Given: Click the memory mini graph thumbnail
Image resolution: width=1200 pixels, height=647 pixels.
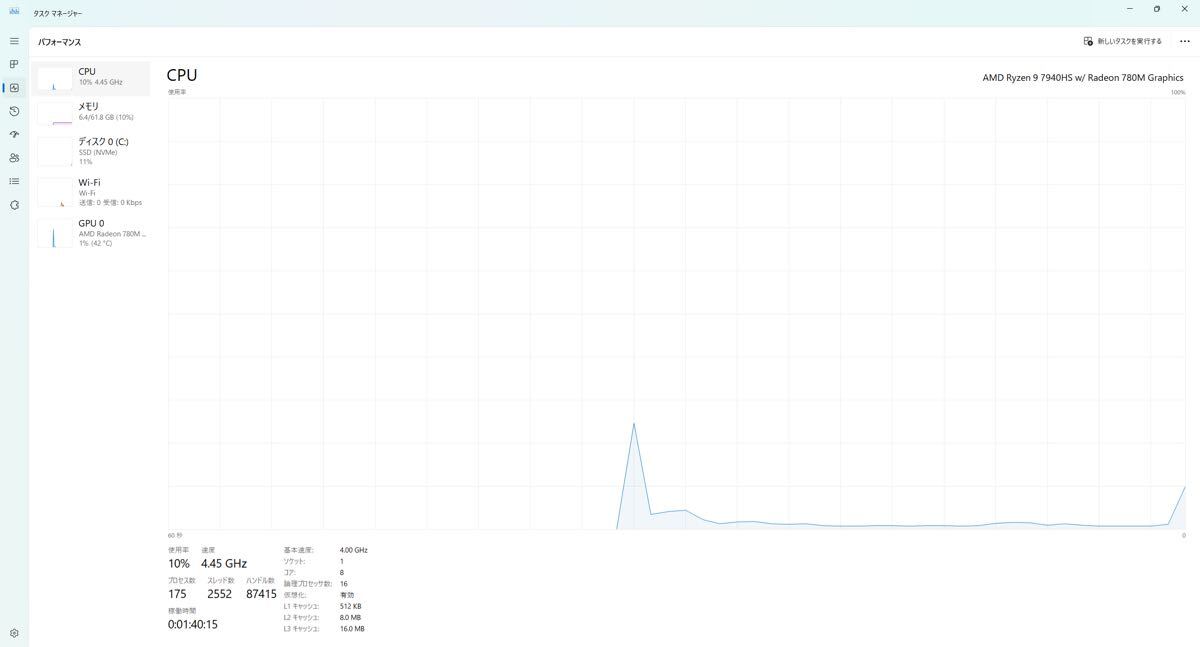Looking at the screenshot, I should 55,113.
